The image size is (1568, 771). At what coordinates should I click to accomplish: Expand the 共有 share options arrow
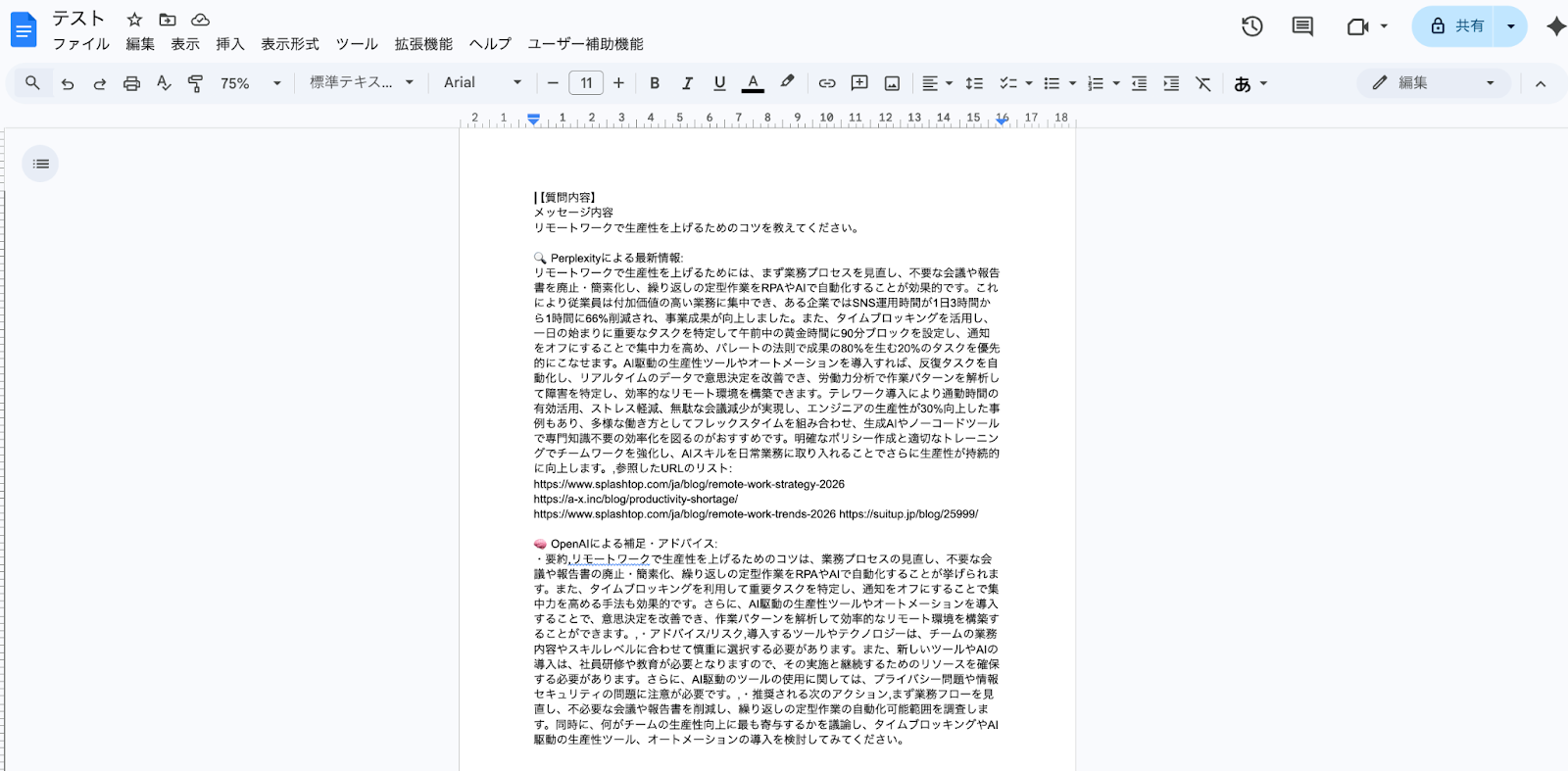[1511, 26]
